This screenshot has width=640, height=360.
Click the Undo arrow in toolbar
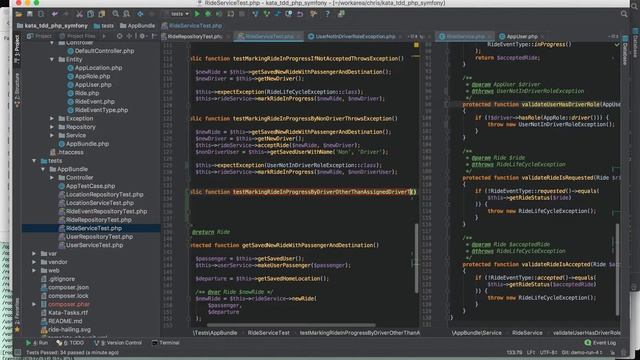(54, 14)
